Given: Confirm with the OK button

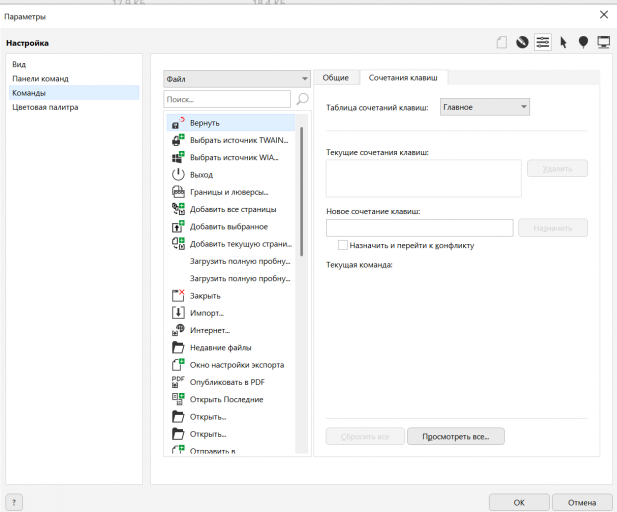Looking at the screenshot, I should pyautogui.click(x=519, y=503).
